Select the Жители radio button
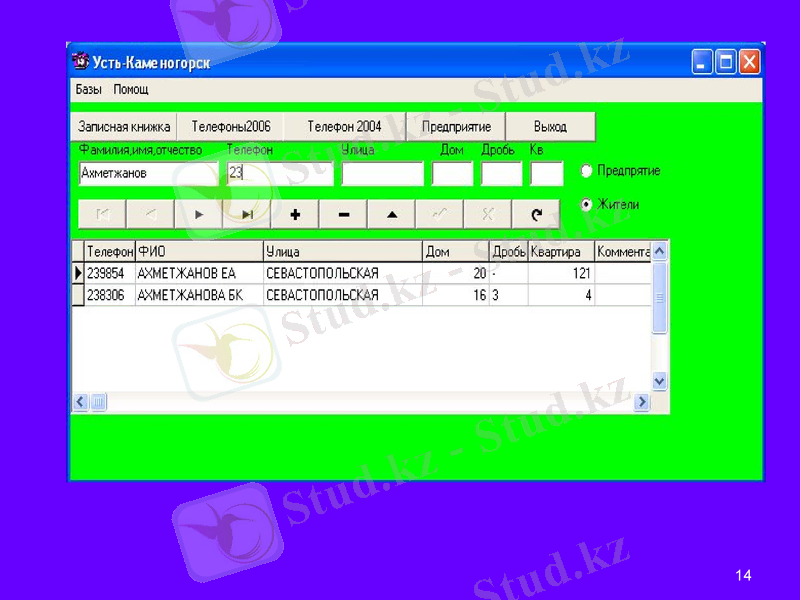Viewport: 800px width, 600px height. [x=587, y=204]
